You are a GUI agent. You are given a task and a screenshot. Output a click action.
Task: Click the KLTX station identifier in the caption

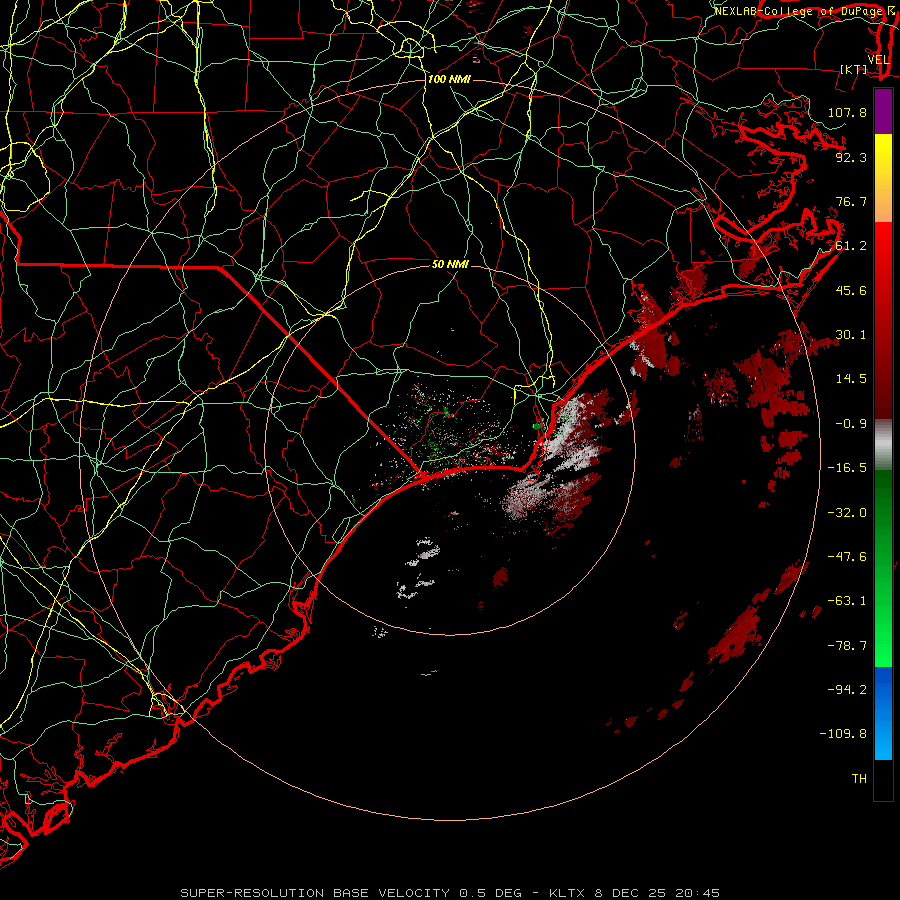pos(568,893)
